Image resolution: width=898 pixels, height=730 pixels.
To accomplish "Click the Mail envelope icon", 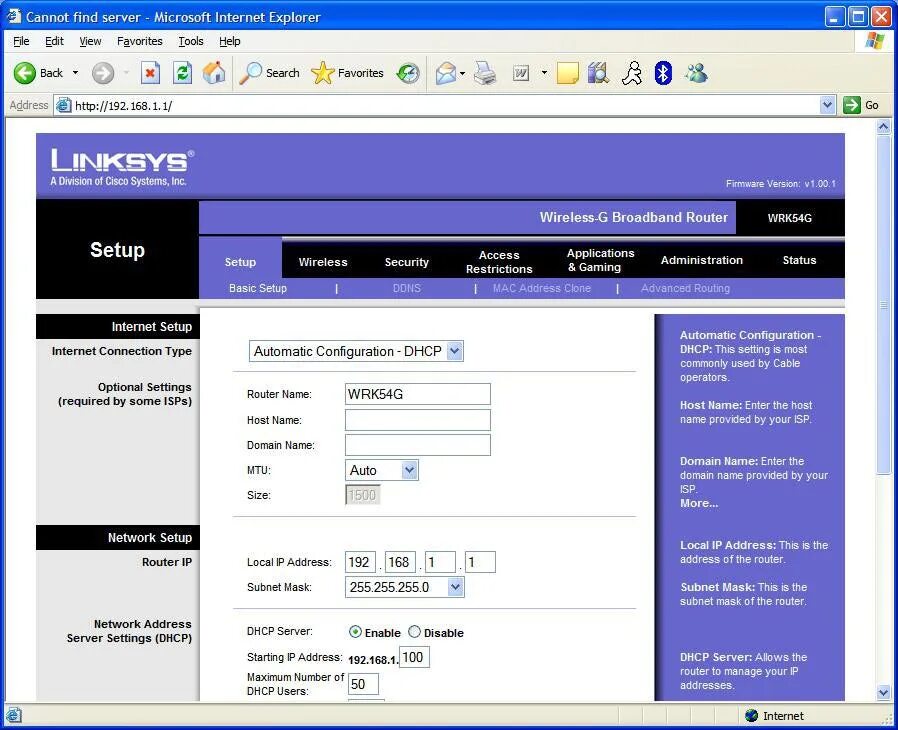I will pyautogui.click(x=446, y=73).
